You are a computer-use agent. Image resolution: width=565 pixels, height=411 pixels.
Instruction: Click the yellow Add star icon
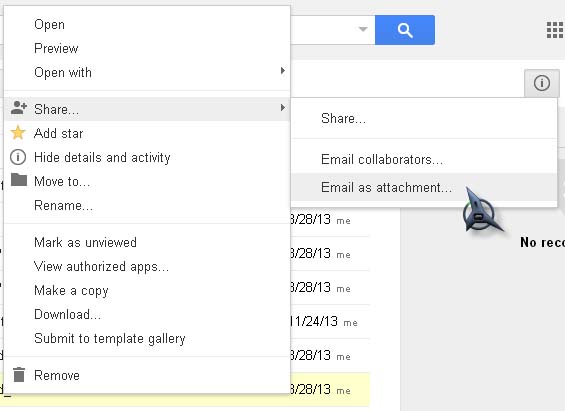click(18, 133)
